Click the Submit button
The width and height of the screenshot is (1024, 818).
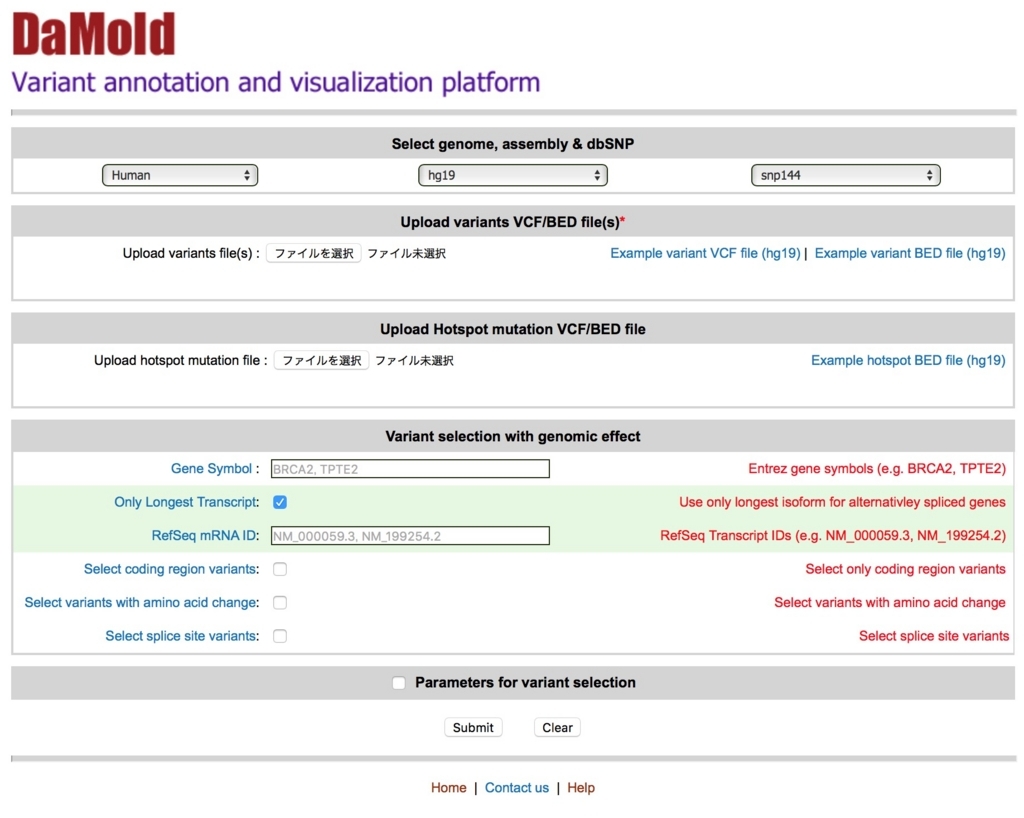coord(473,727)
